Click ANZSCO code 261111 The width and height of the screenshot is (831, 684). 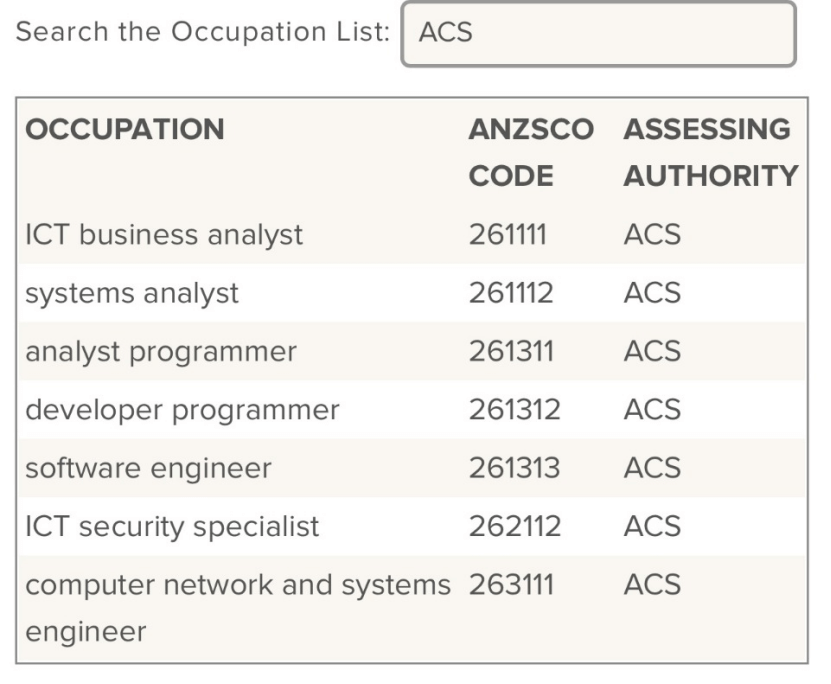click(507, 234)
